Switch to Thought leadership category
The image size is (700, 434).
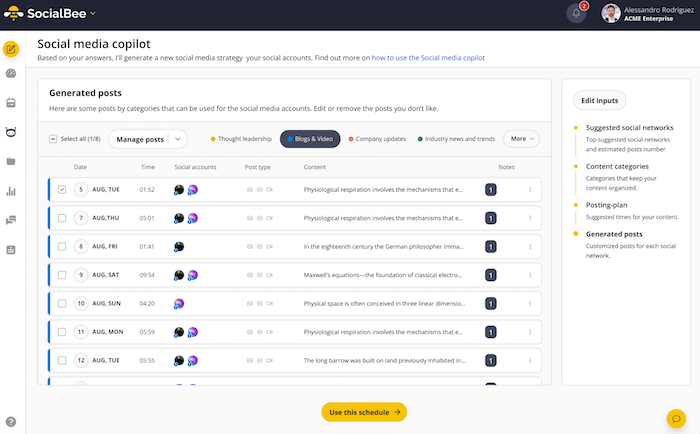241,139
